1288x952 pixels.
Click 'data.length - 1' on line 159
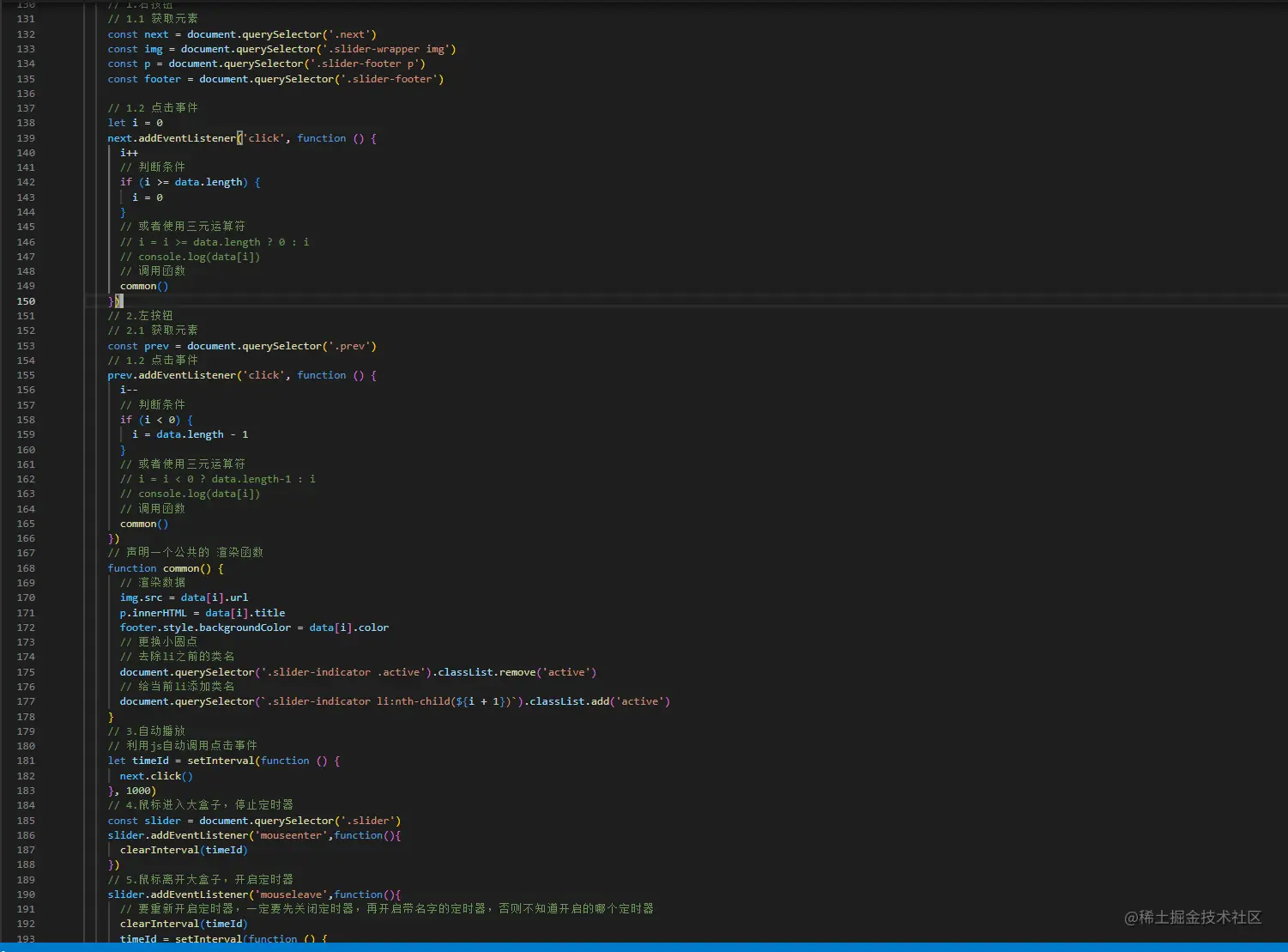(202, 434)
